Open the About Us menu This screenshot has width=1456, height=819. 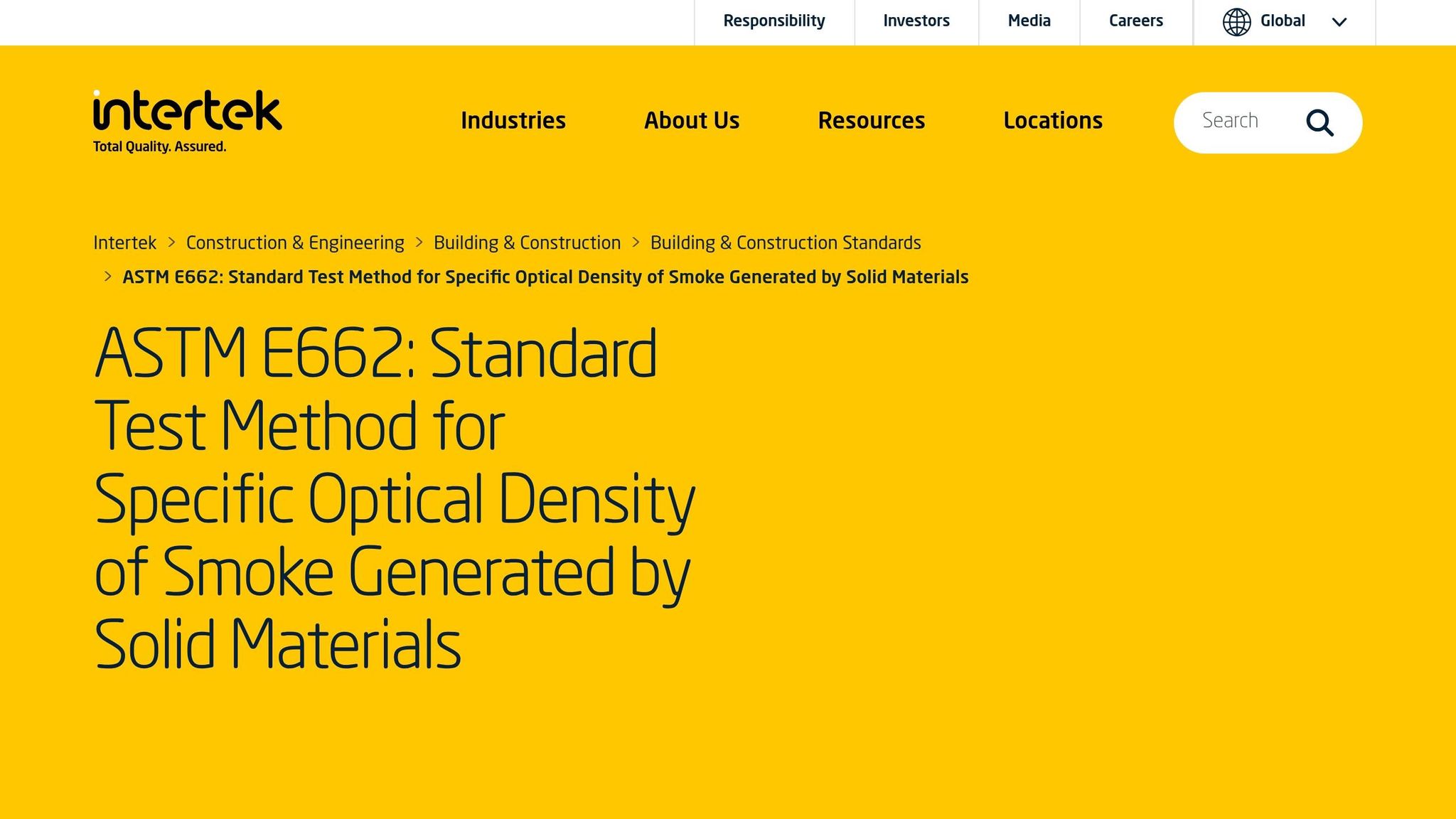click(692, 121)
